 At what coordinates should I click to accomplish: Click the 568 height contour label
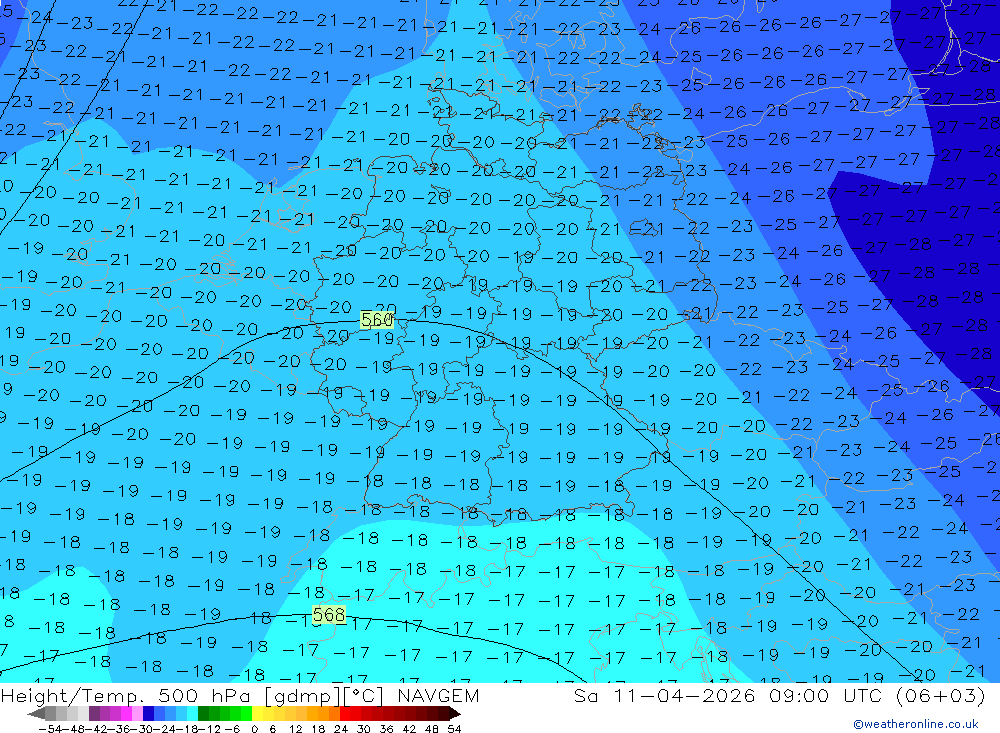point(329,614)
